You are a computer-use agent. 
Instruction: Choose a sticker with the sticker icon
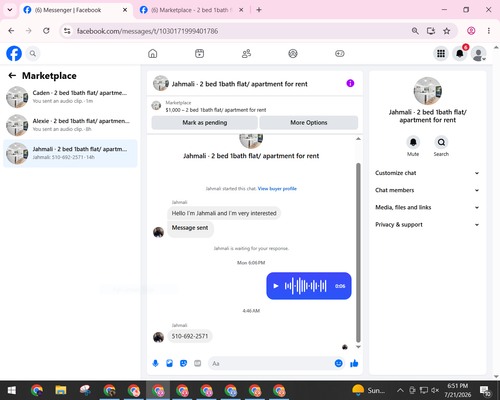point(183,363)
